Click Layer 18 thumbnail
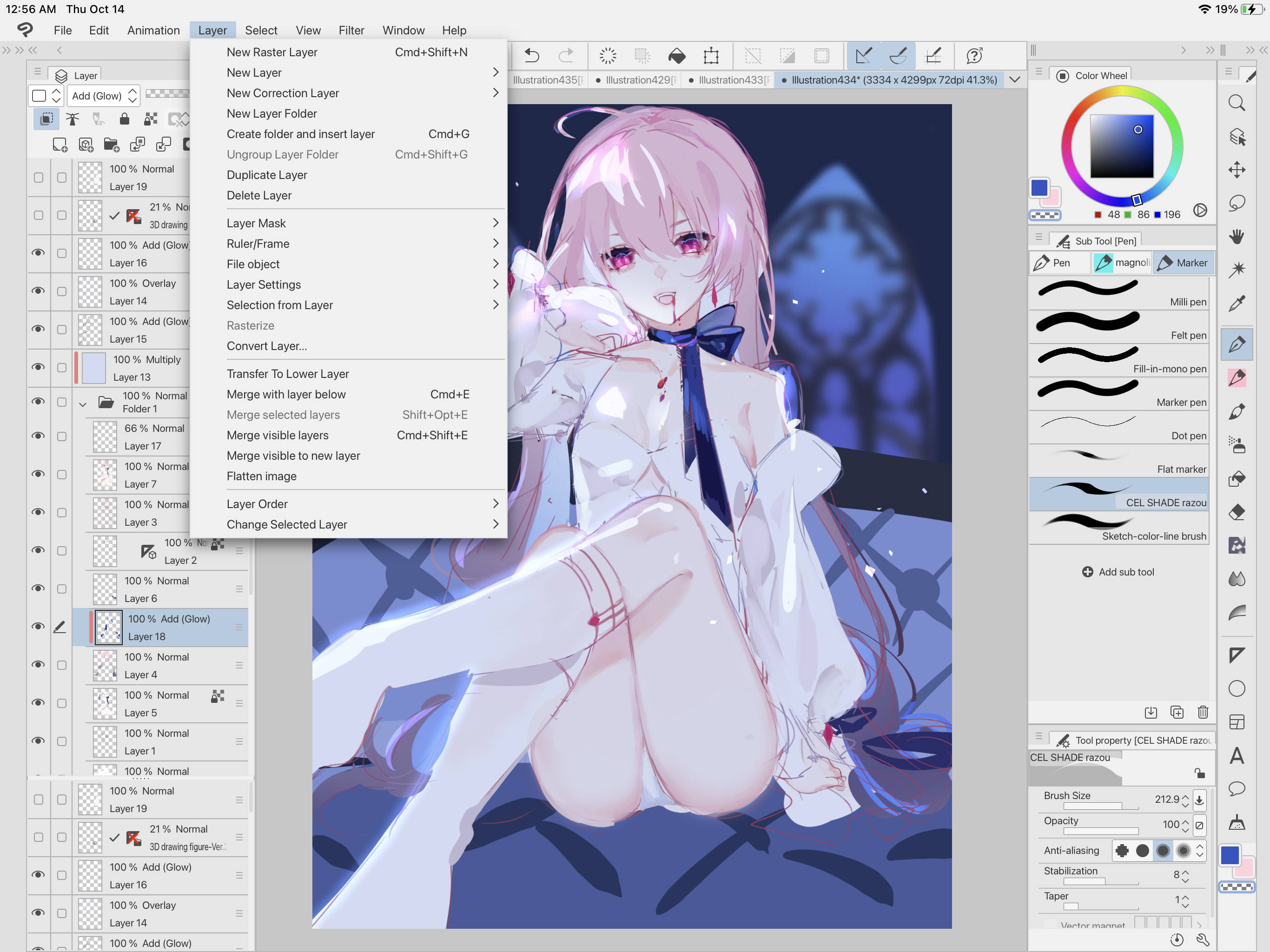This screenshot has width=1270, height=952. [108, 627]
